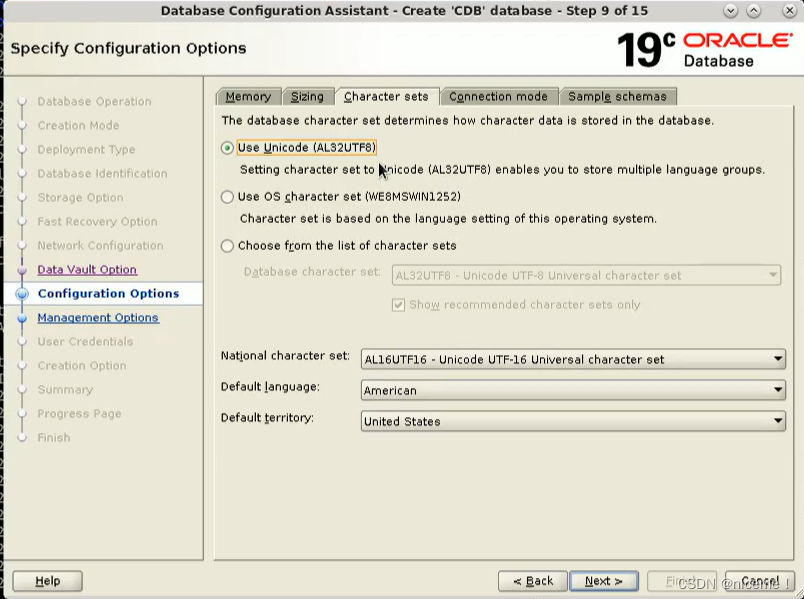The width and height of the screenshot is (804, 599).
Task: Click the Configuration Options step bullet icon
Action: (24, 293)
